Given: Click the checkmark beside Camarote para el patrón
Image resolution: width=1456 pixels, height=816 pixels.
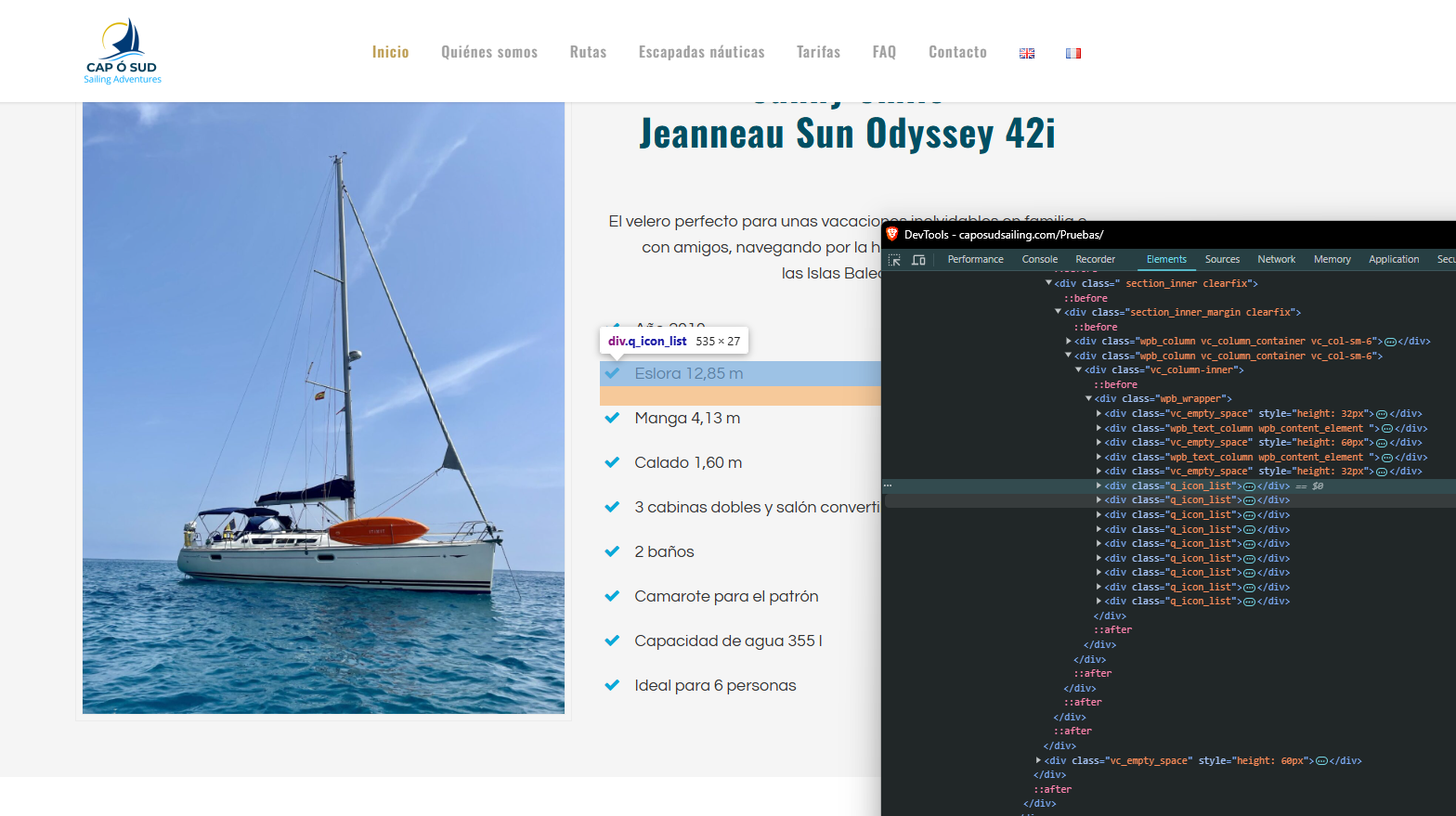Looking at the screenshot, I should 612,596.
